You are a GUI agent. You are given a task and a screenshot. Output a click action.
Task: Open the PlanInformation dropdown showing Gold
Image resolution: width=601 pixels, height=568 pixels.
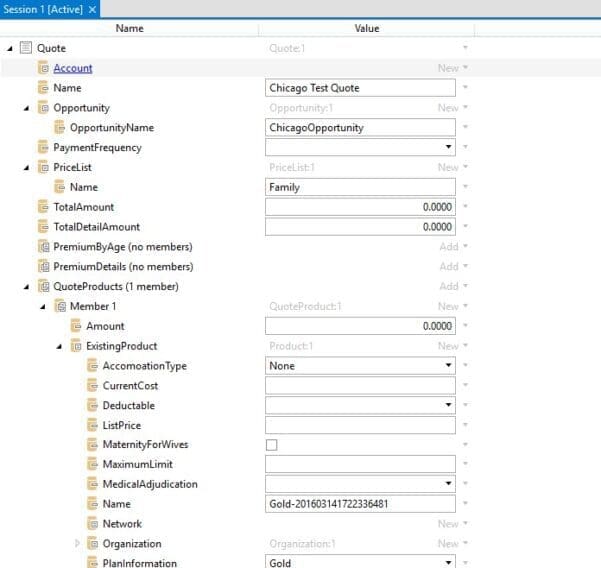click(447, 563)
